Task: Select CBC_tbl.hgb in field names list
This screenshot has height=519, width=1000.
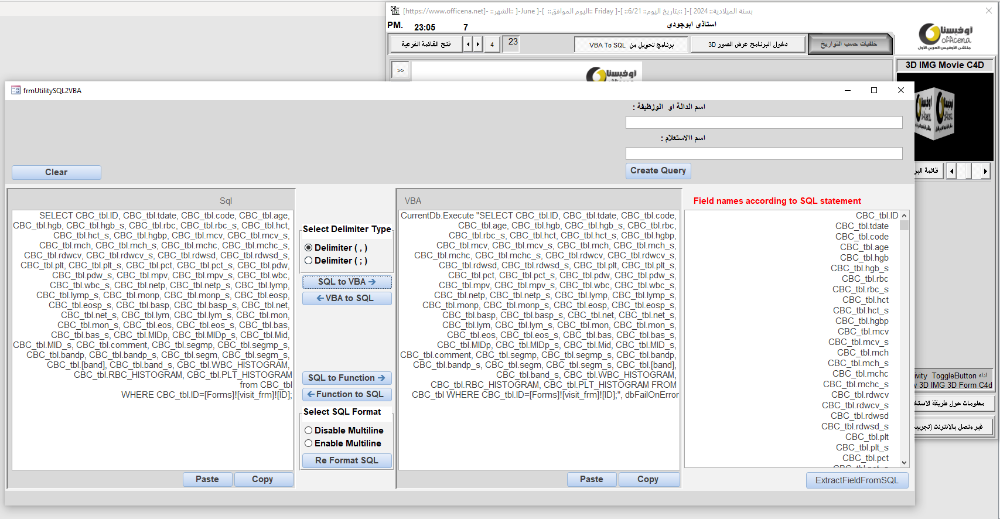Action: [x=864, y=258]
